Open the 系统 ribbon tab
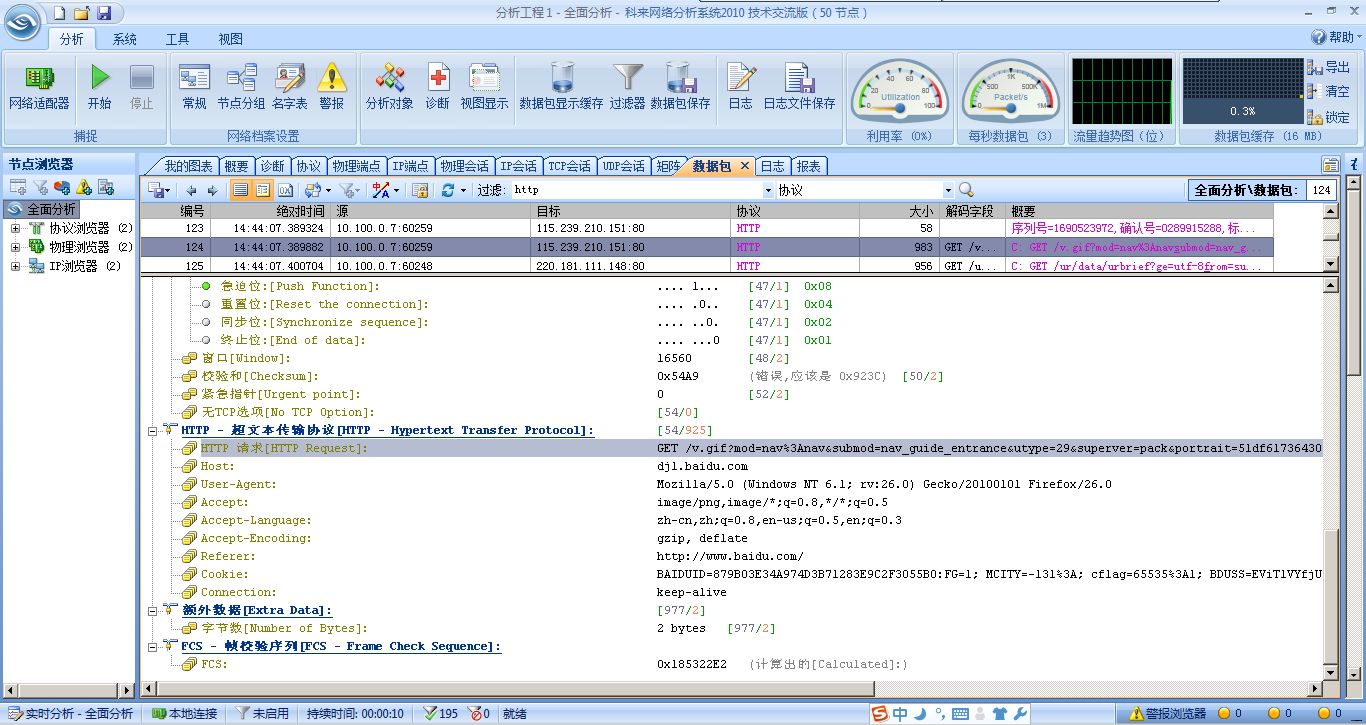 (x=125, y=39)
